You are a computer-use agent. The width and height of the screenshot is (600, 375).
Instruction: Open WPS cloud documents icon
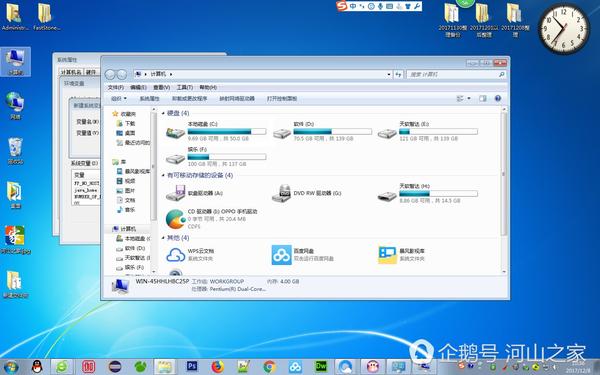point(176,255)
